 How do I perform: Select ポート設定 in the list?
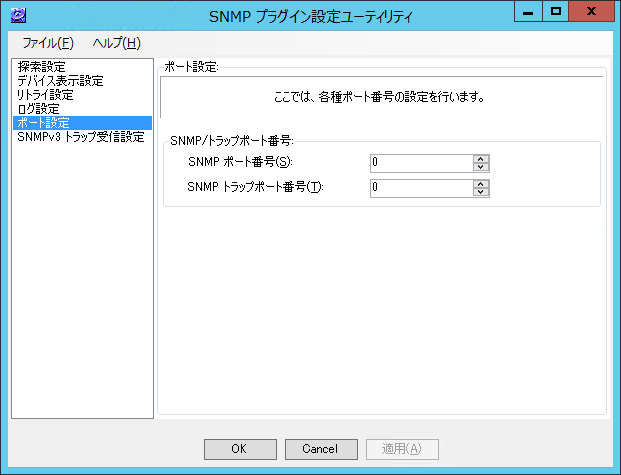click(82, 123)
